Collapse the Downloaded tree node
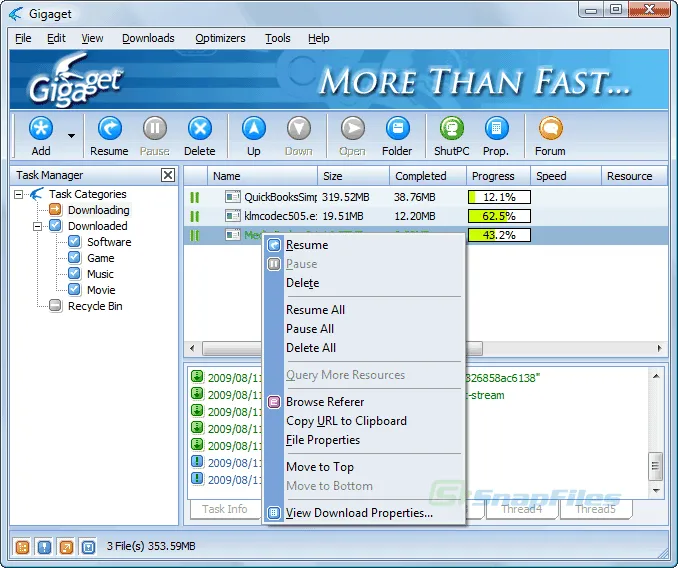Image resolution: width=678 pixels, height=568 pixels. pyautogui.click(x=38, y=226)
